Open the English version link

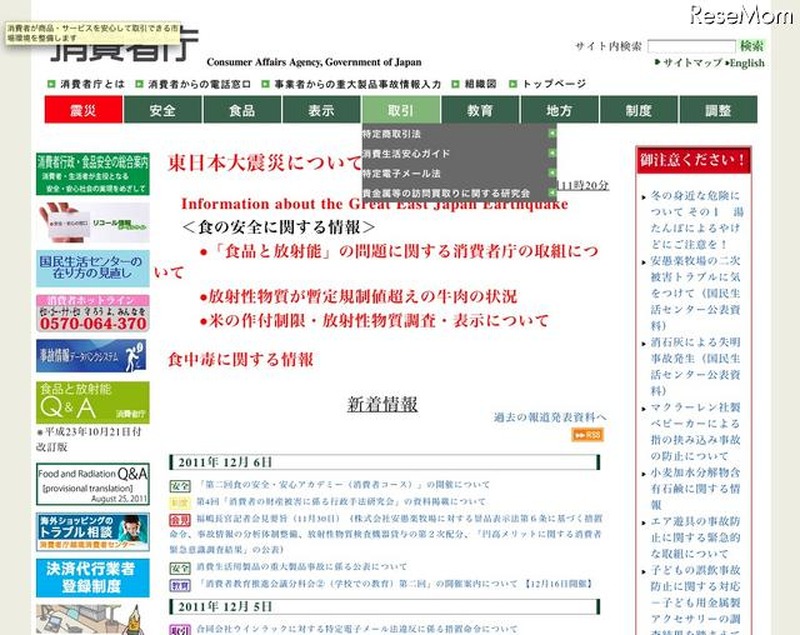(x=746, y=63)
